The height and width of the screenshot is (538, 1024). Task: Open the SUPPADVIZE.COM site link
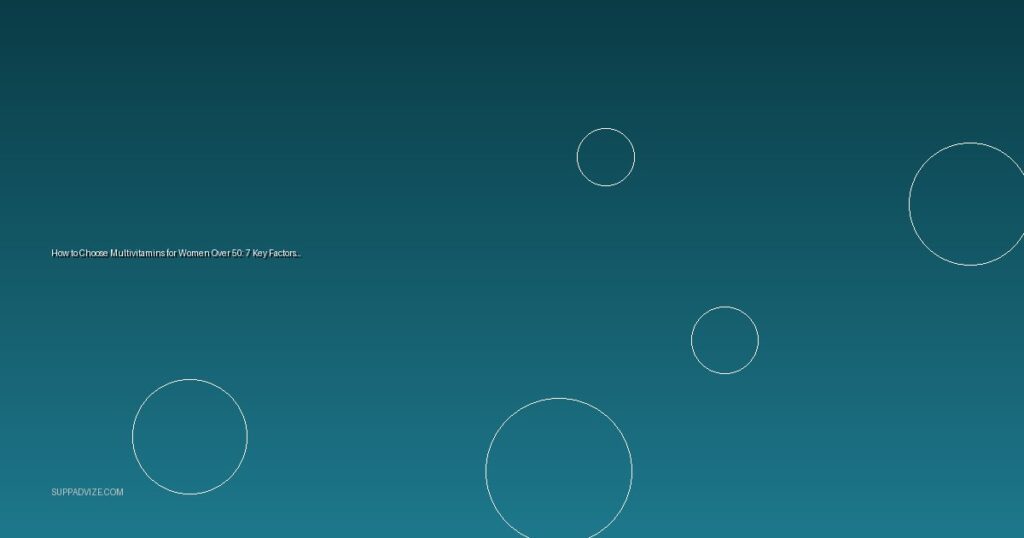click(x=87, y=492)
